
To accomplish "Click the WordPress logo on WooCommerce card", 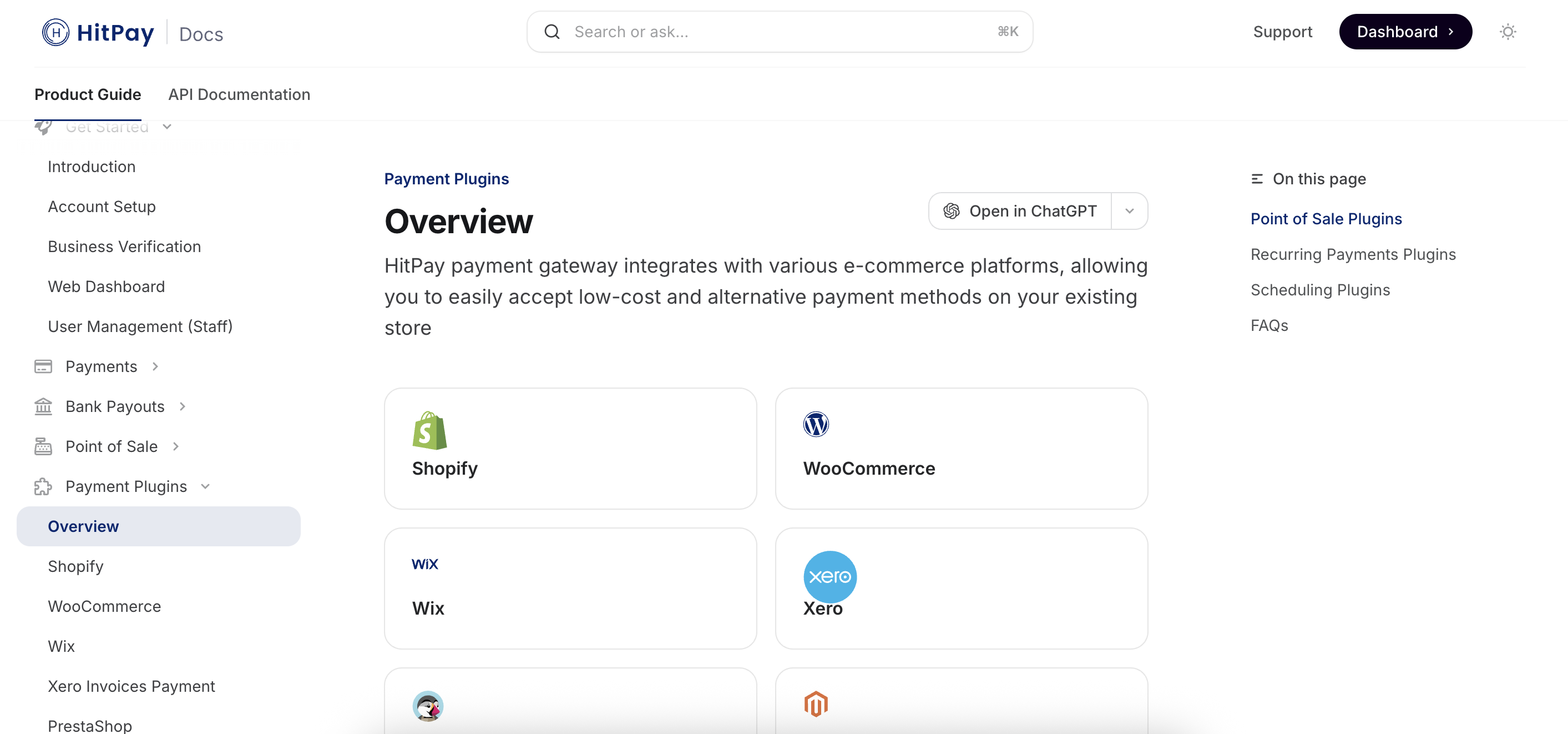I will [816, 424].
